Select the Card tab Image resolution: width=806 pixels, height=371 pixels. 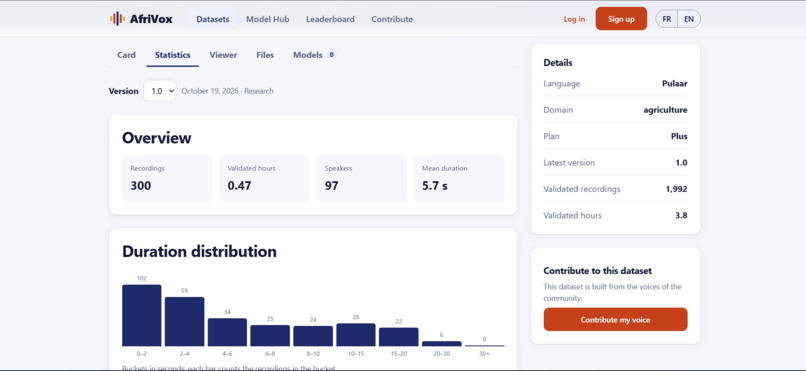(x=126, y=55)
